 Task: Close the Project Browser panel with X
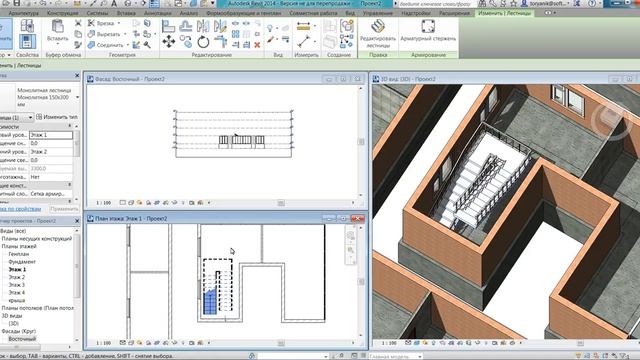(77, 221)
